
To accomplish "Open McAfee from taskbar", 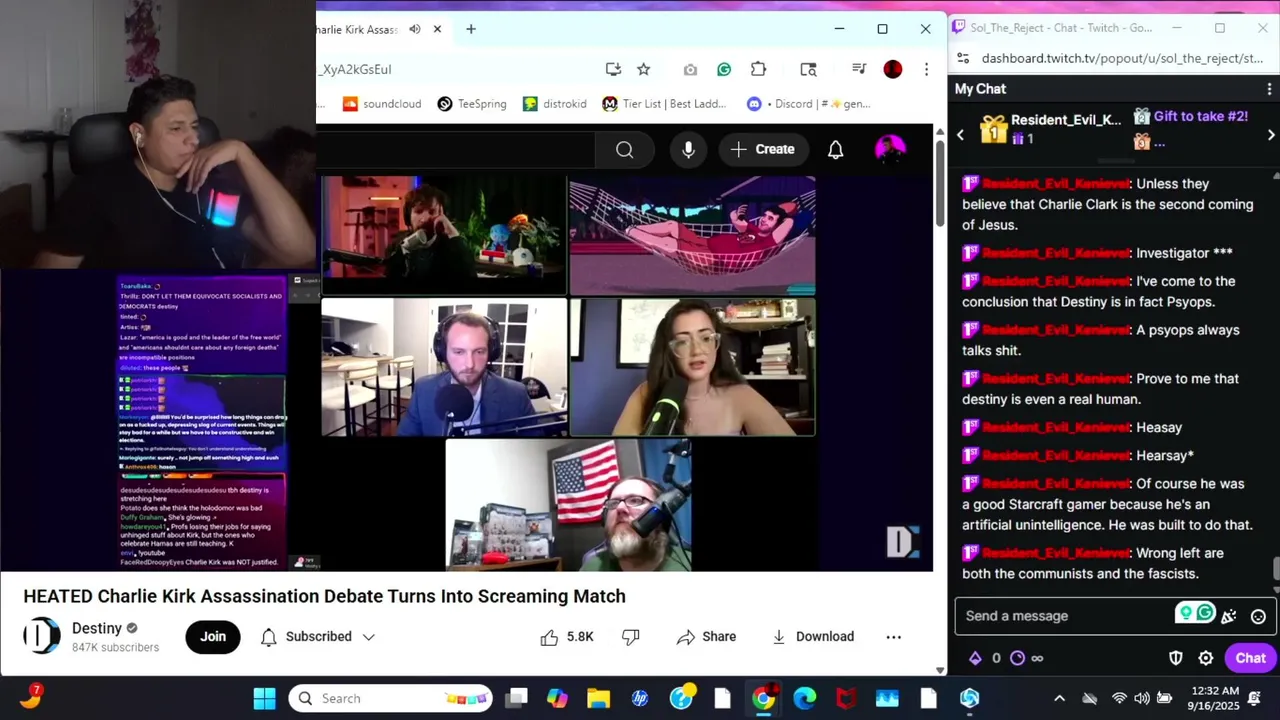I will coord(846,698).
